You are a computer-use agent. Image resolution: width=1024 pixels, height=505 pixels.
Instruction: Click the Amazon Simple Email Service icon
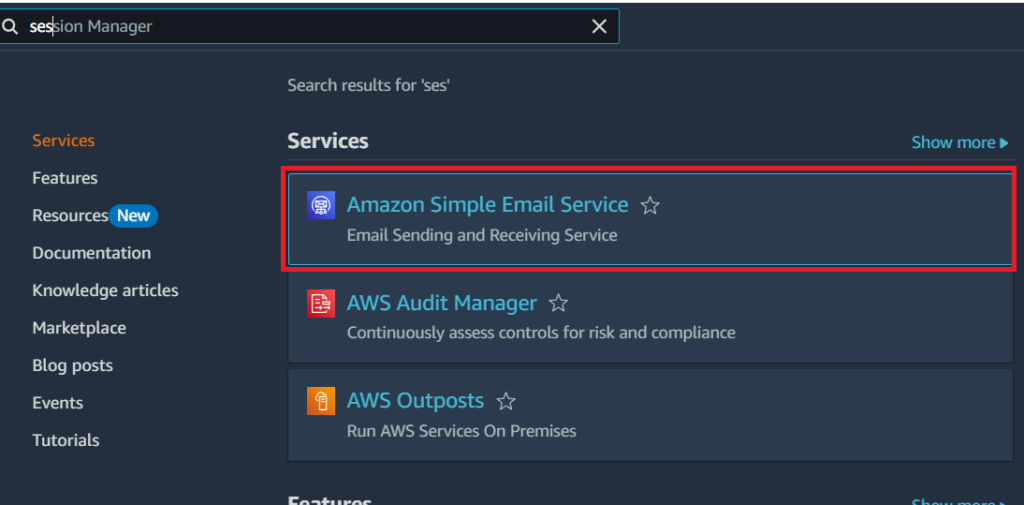(321, 205)
